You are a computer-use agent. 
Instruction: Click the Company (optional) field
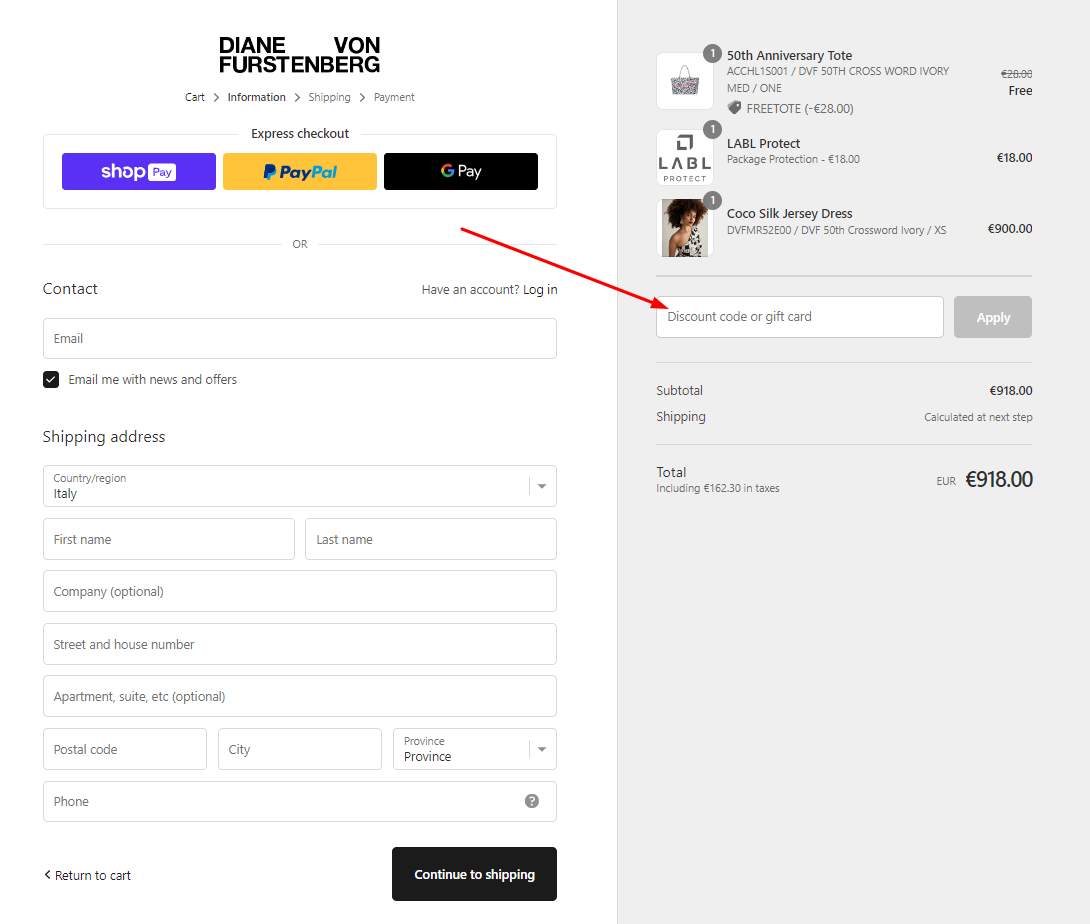click(x=300, y=592)
